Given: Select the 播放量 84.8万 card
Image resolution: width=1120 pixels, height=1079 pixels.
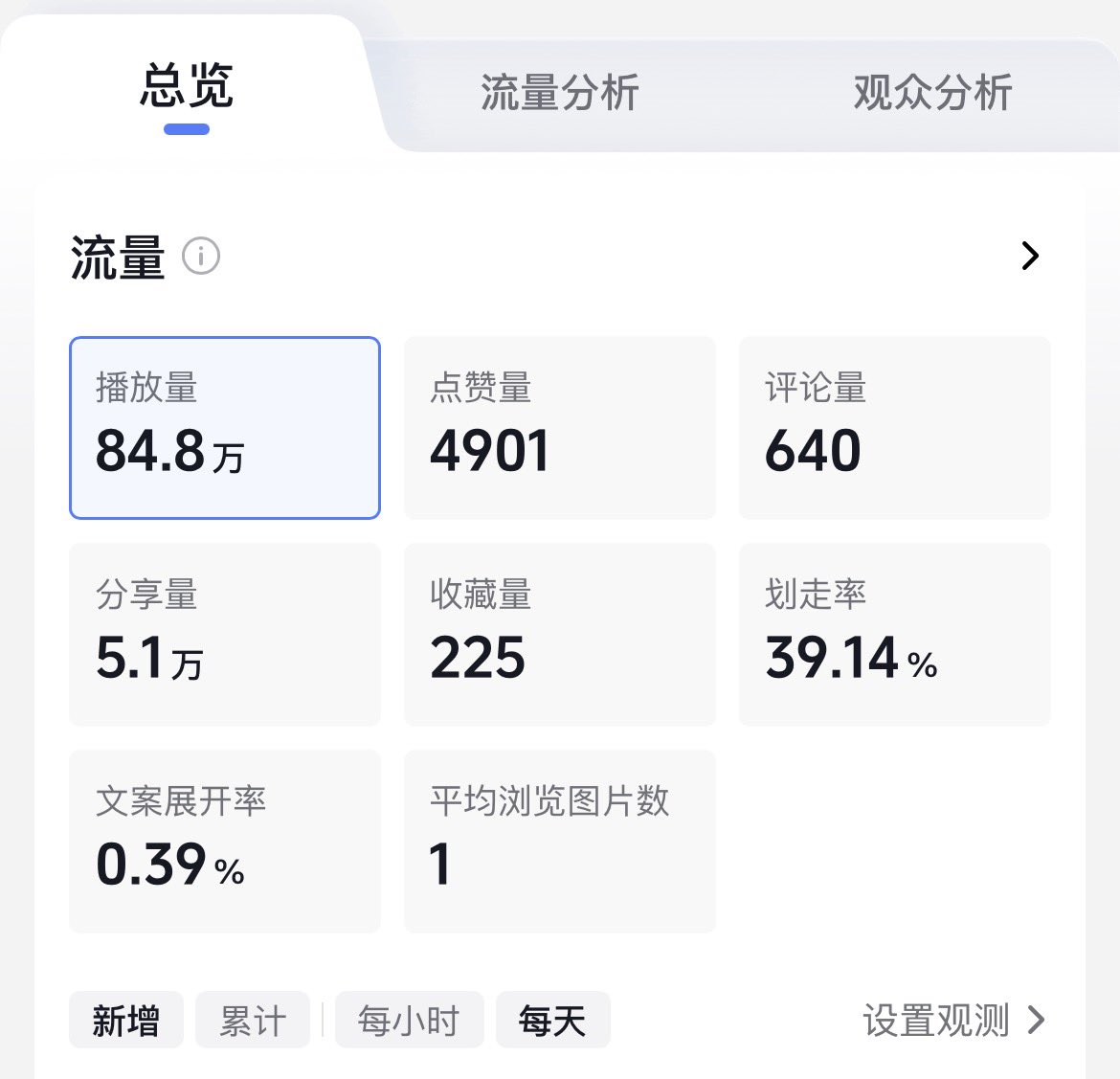Looking at the screenshot, I should (225, 428).
